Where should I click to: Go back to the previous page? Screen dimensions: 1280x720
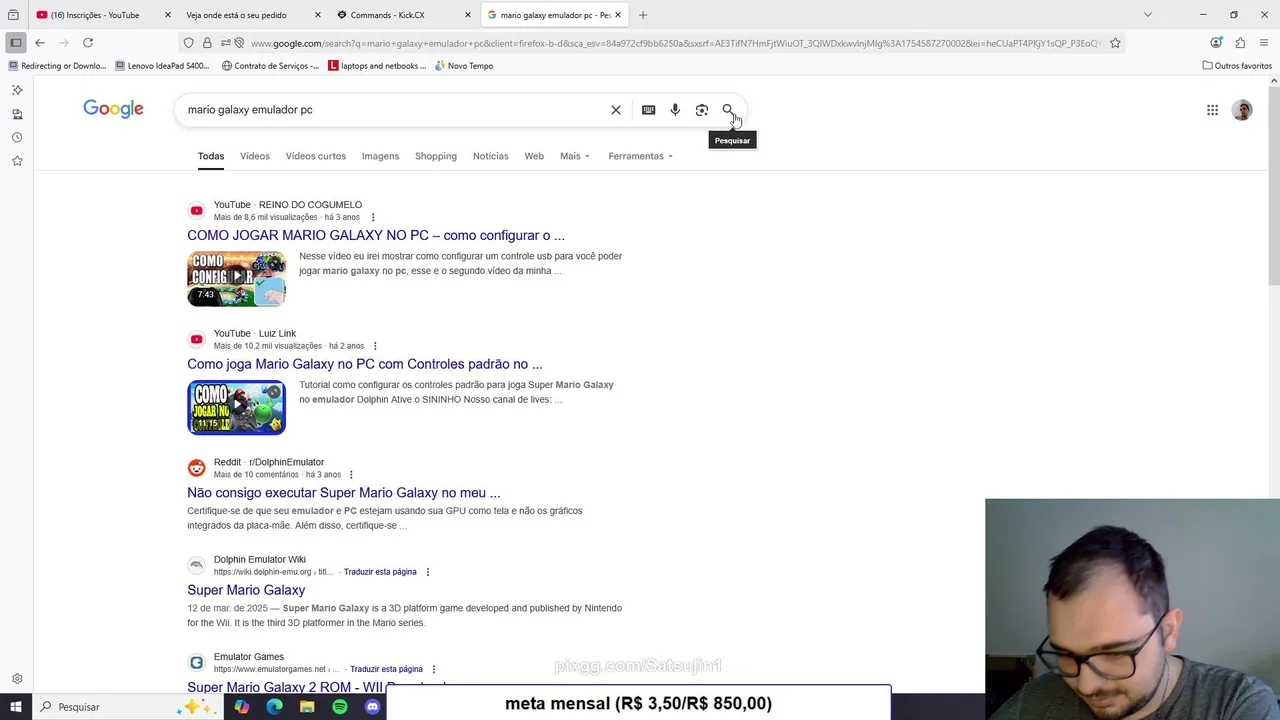tap(40, 43)
